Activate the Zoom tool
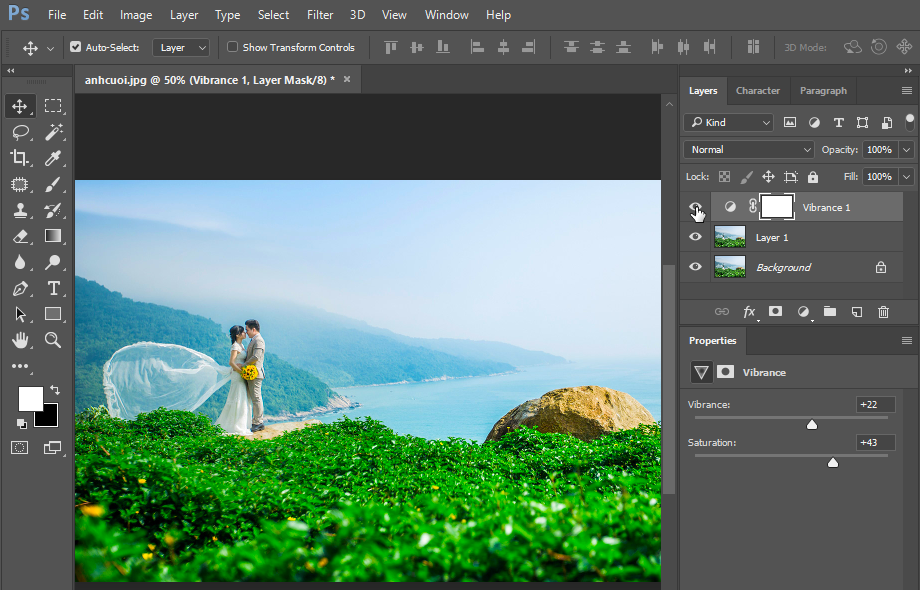Screen dimensions: 920x590 53,340
